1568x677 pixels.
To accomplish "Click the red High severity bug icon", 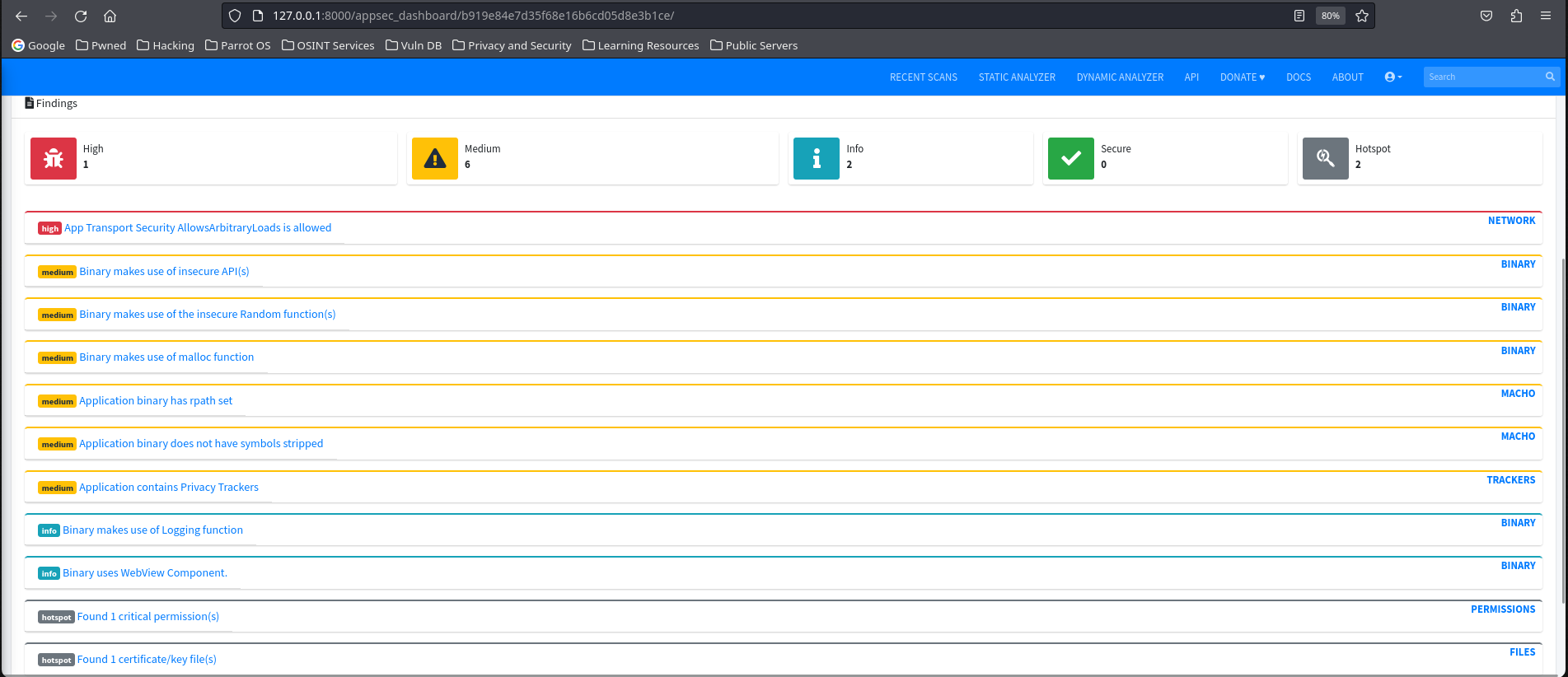I will (54, 158).
